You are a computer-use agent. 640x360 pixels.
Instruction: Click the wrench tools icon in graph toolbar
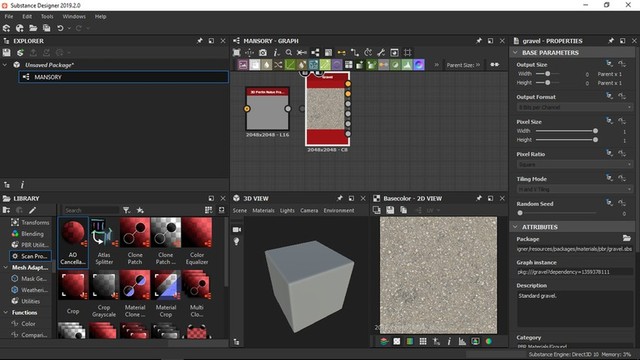point(381,53)
